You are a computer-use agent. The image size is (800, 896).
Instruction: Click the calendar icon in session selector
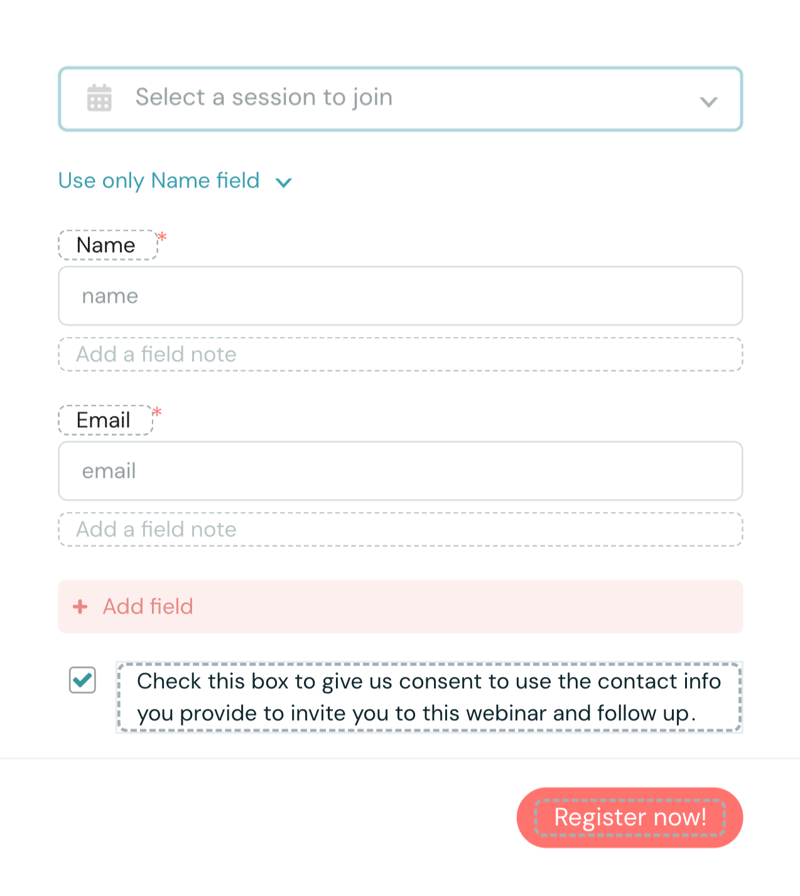pos(99,98)
